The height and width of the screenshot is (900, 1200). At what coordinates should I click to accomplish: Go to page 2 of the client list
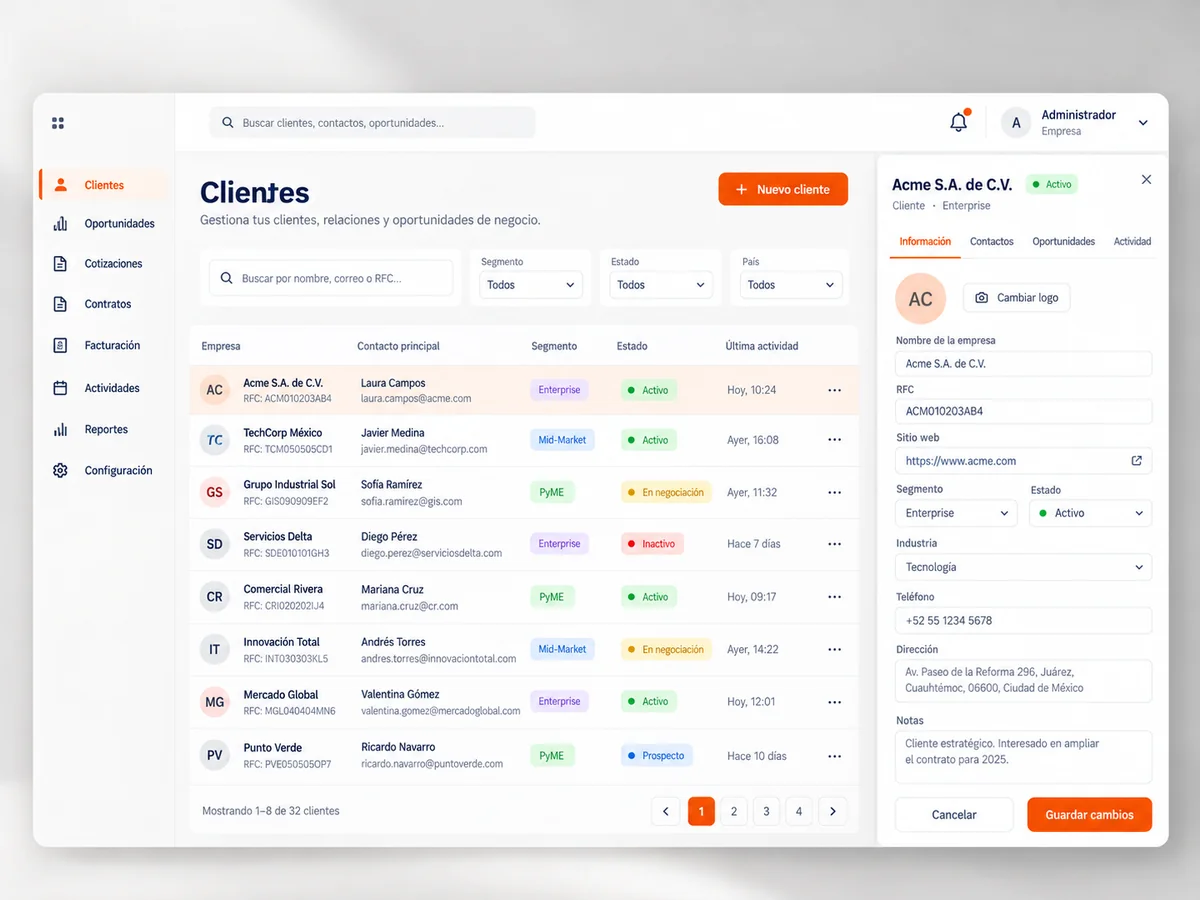(734, 811)
